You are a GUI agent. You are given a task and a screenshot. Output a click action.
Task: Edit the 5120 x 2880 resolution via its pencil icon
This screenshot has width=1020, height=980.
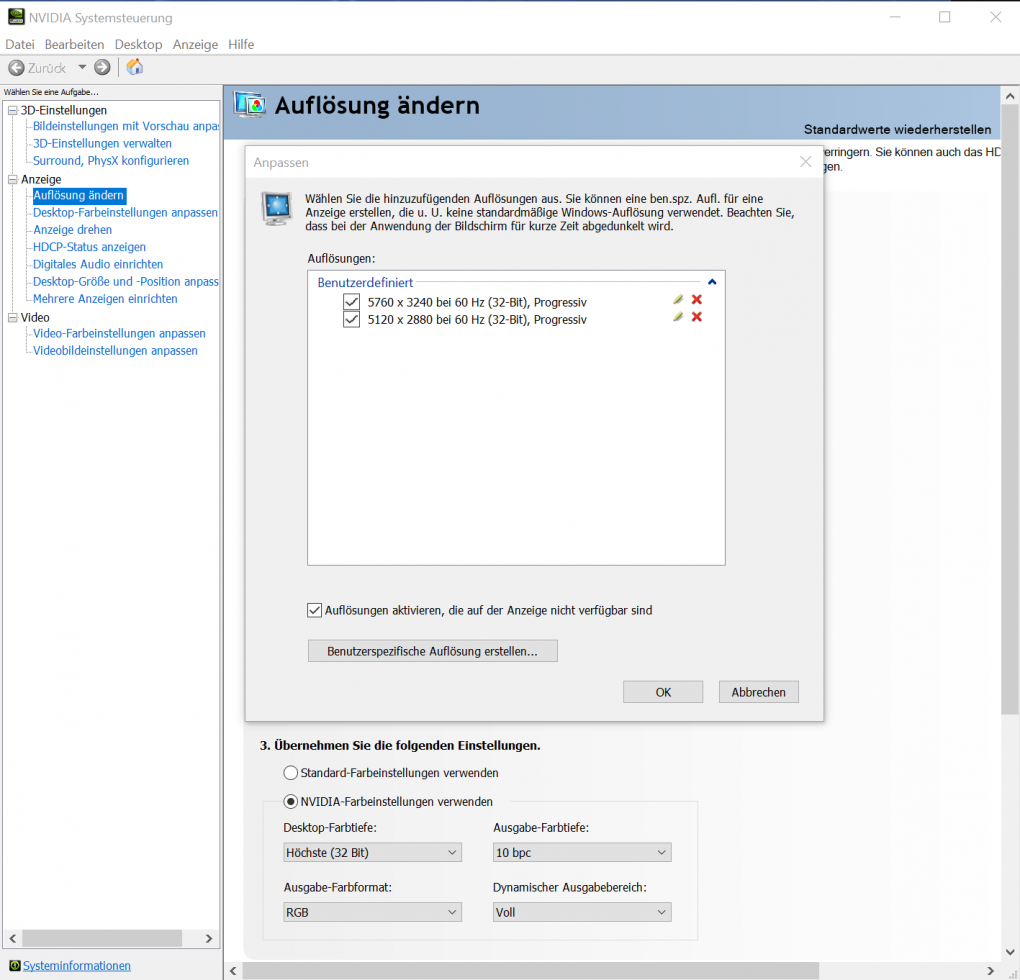678,317
